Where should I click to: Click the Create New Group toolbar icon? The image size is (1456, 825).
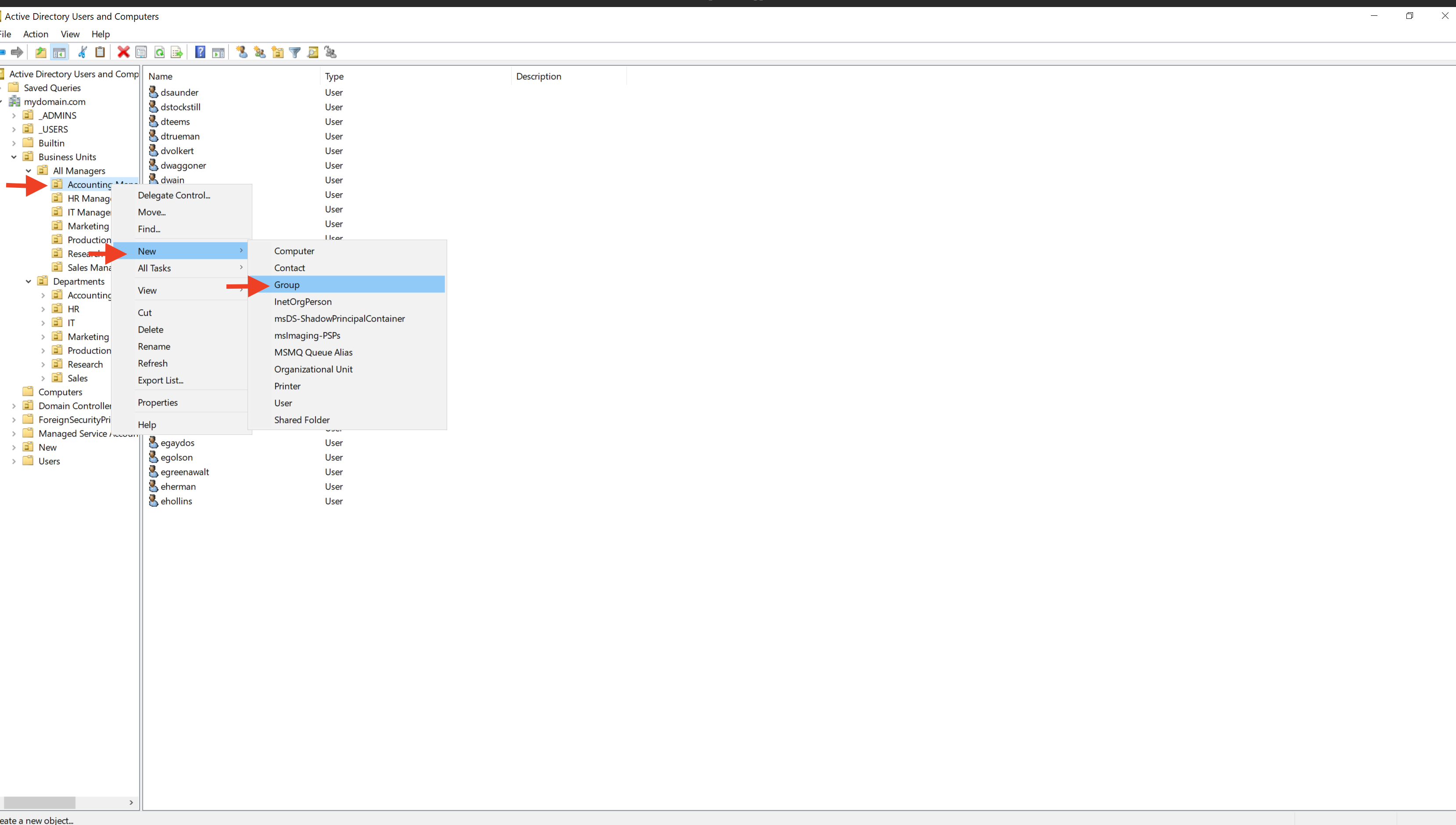259,52
